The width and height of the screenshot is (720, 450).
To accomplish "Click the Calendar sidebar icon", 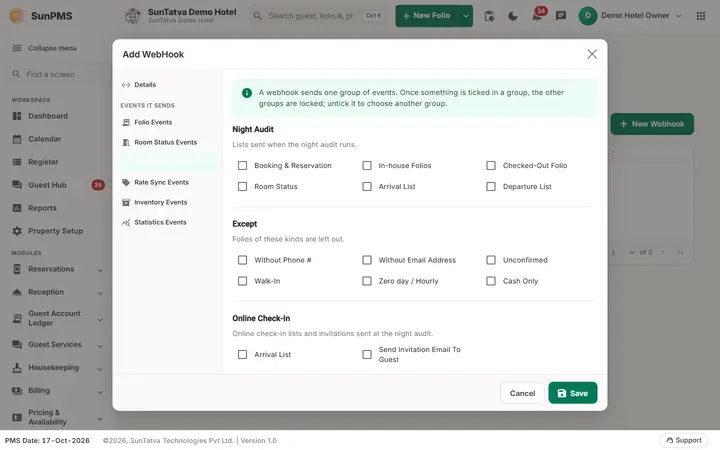I will click(x=17, y=139).
